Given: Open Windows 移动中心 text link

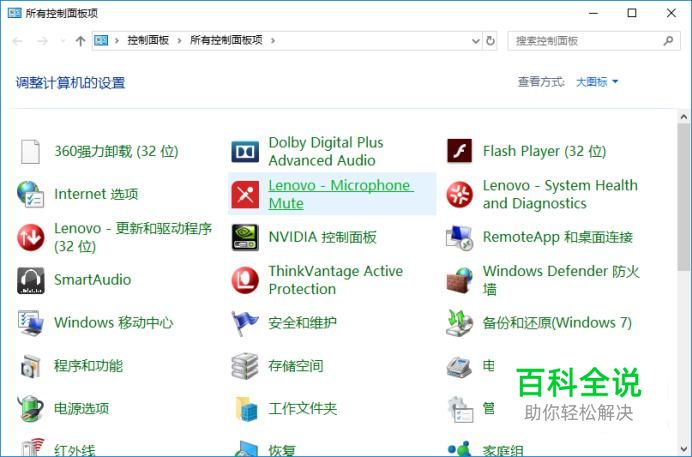Looking at the screenshot, I should coord(113,322).
